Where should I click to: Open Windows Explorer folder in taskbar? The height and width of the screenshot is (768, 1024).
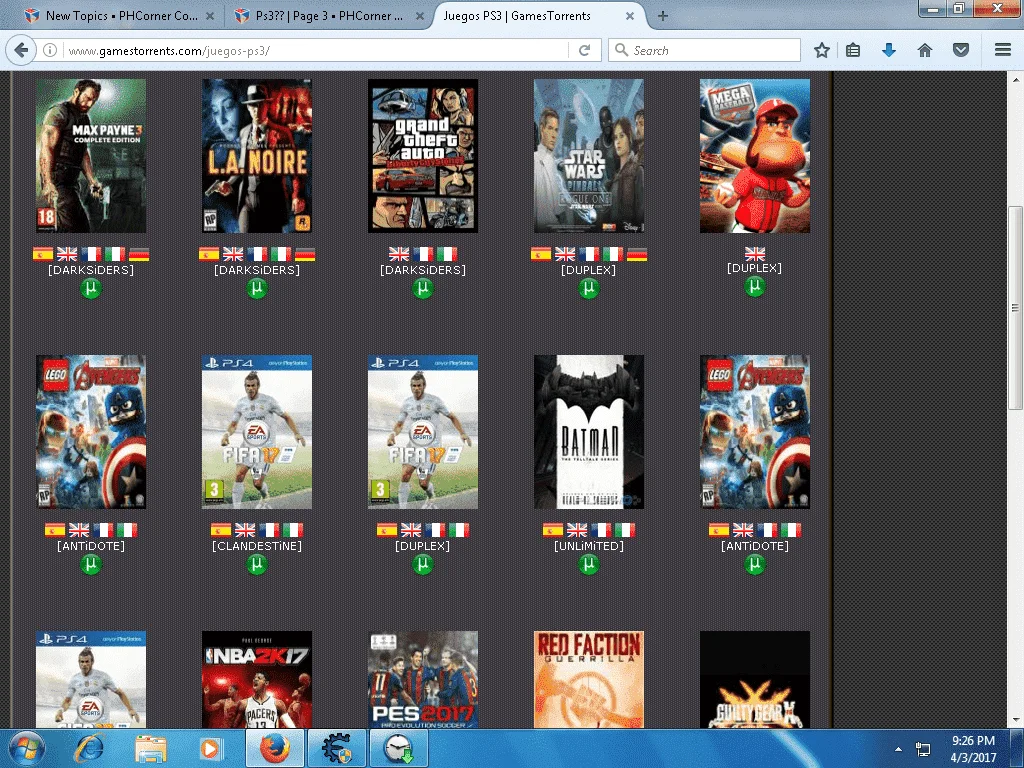click(150, 749)
